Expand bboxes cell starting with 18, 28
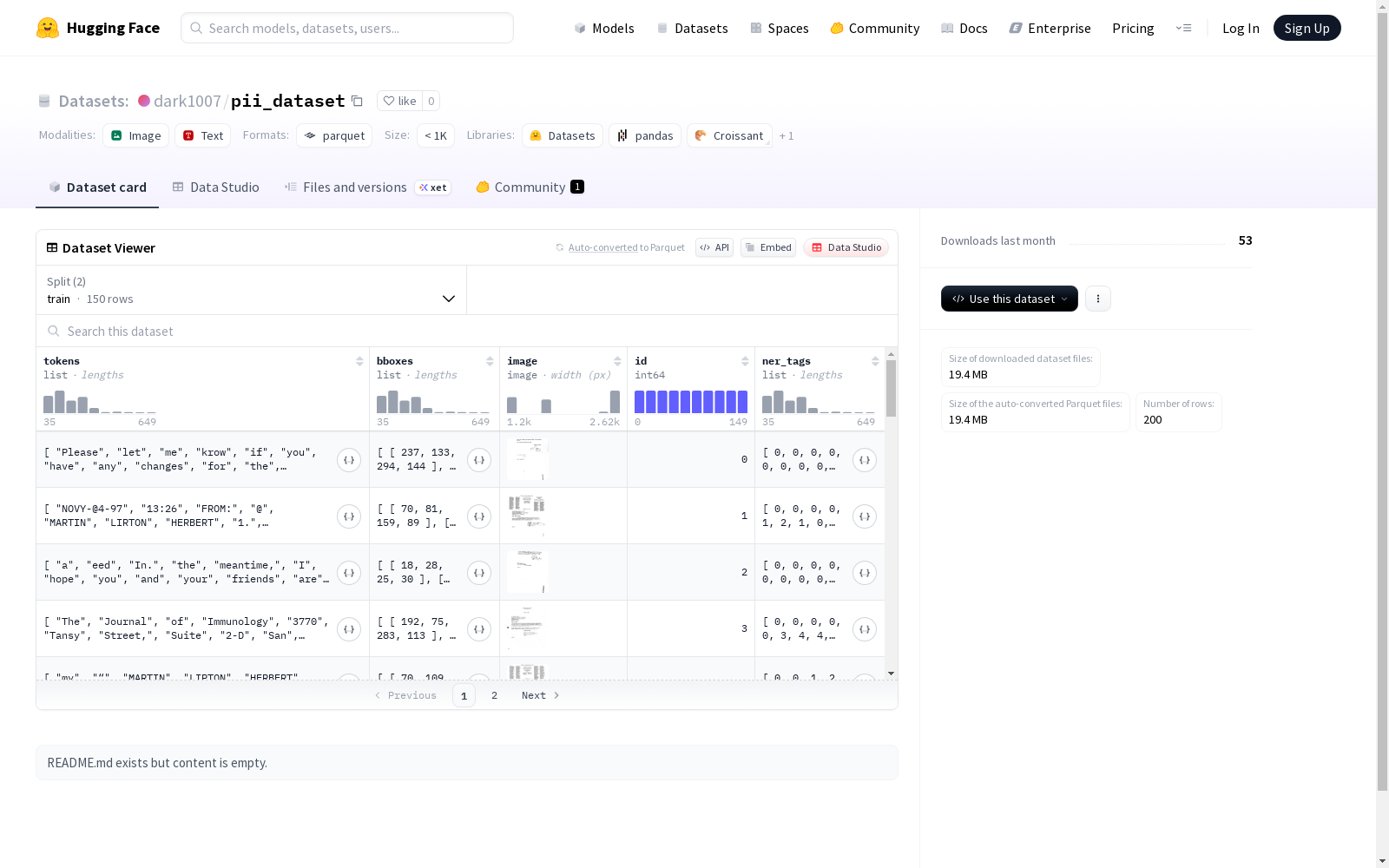Screen dimensions: 1389x868 479,573
